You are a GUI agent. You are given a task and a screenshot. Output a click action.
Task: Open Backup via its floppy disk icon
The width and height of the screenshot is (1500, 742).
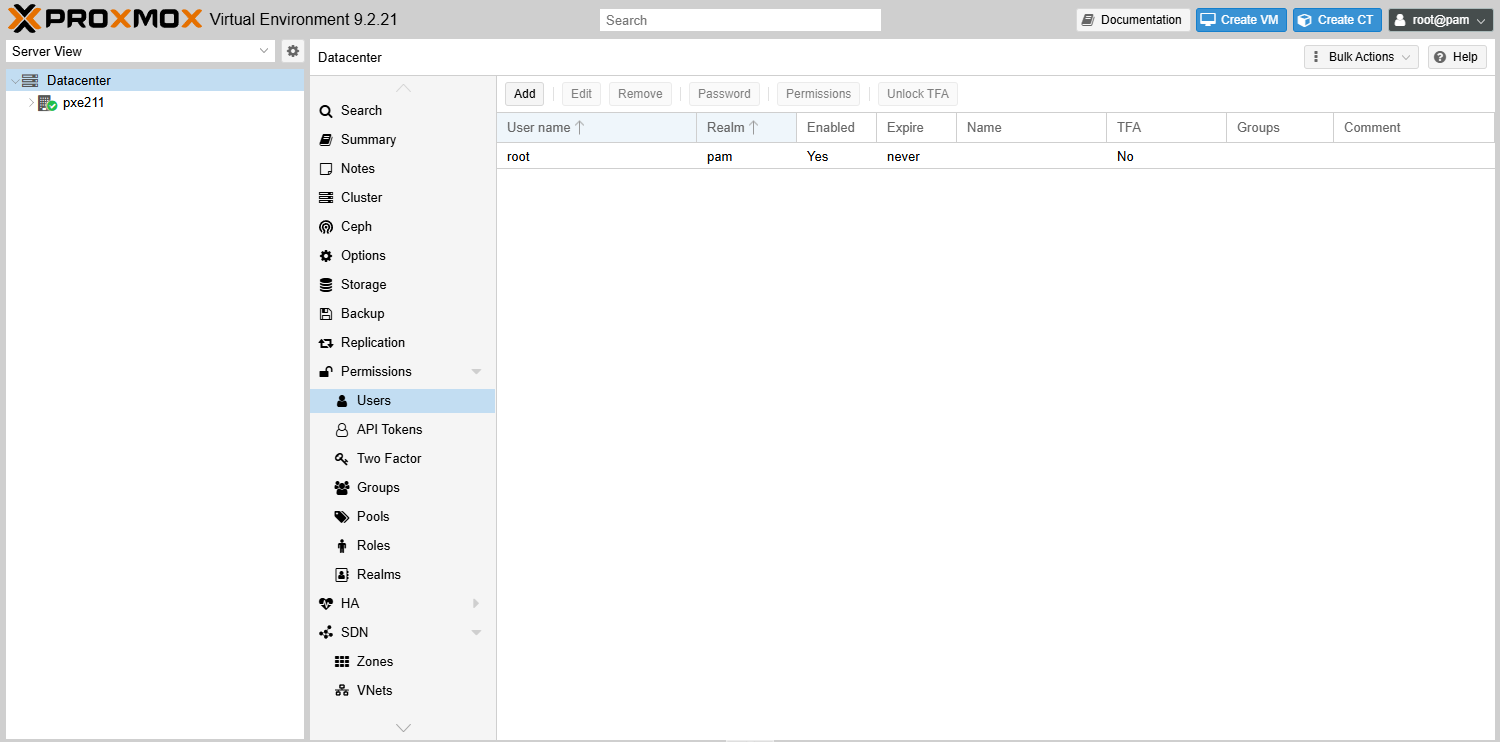(x=326, y=314)
